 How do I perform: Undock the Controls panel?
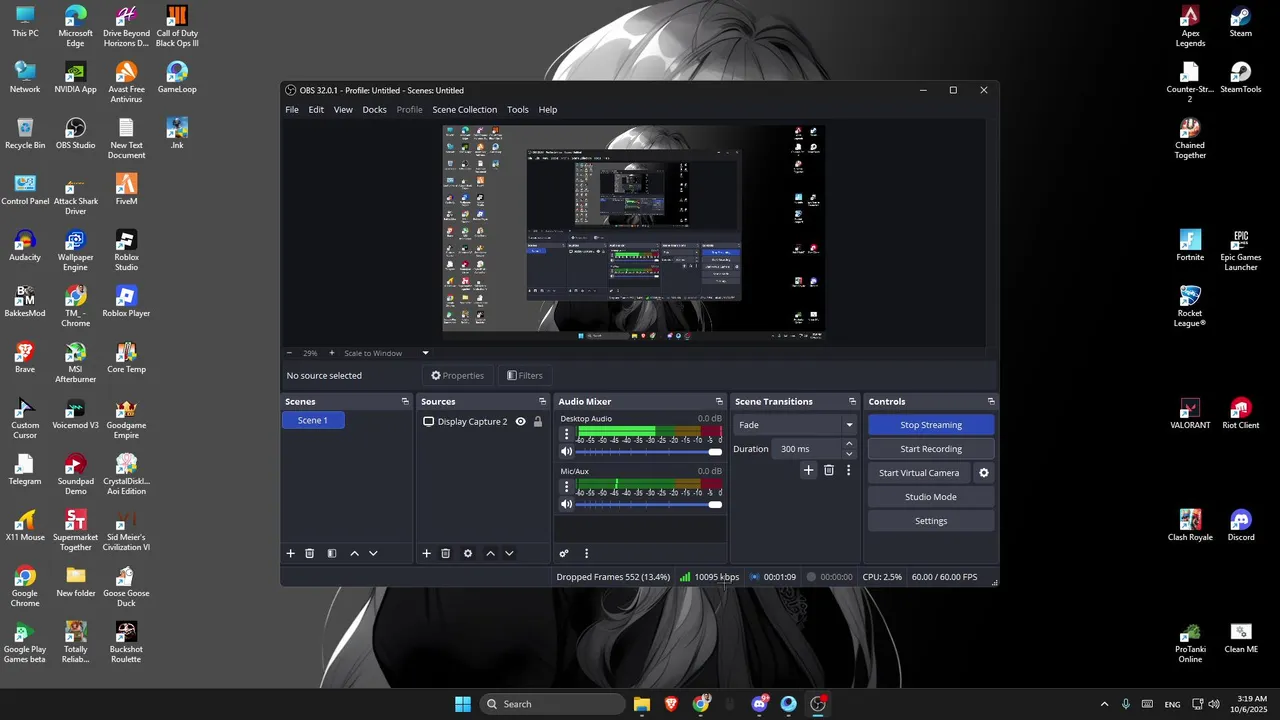pos(991,401)
